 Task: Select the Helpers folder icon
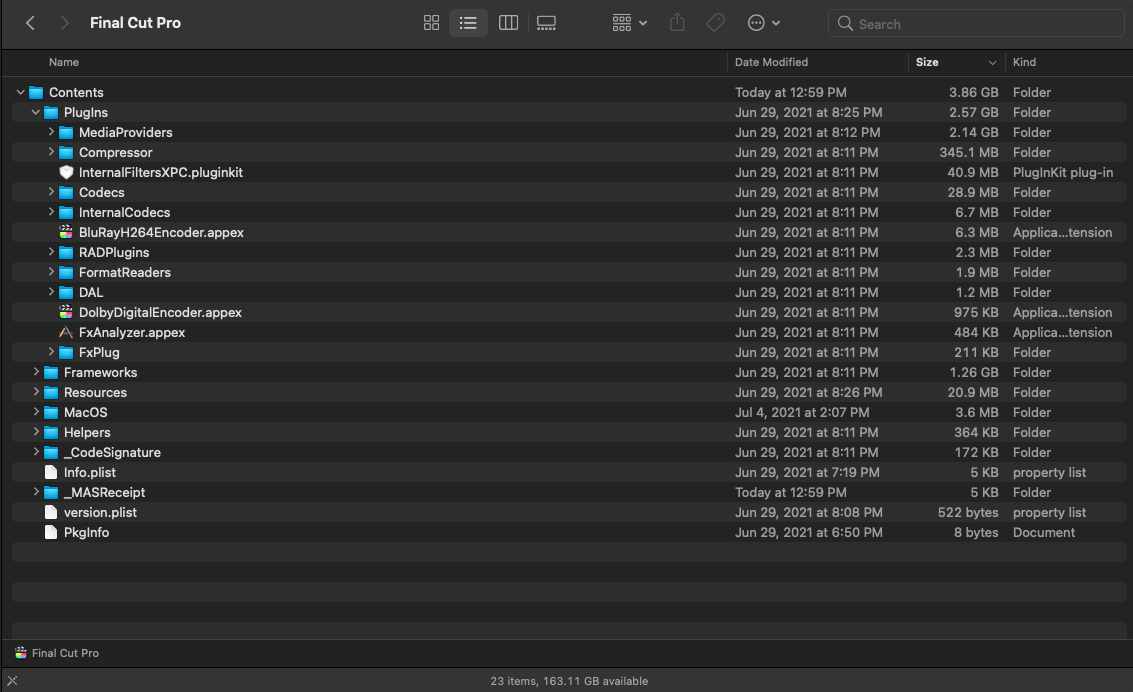pos(51,432)
